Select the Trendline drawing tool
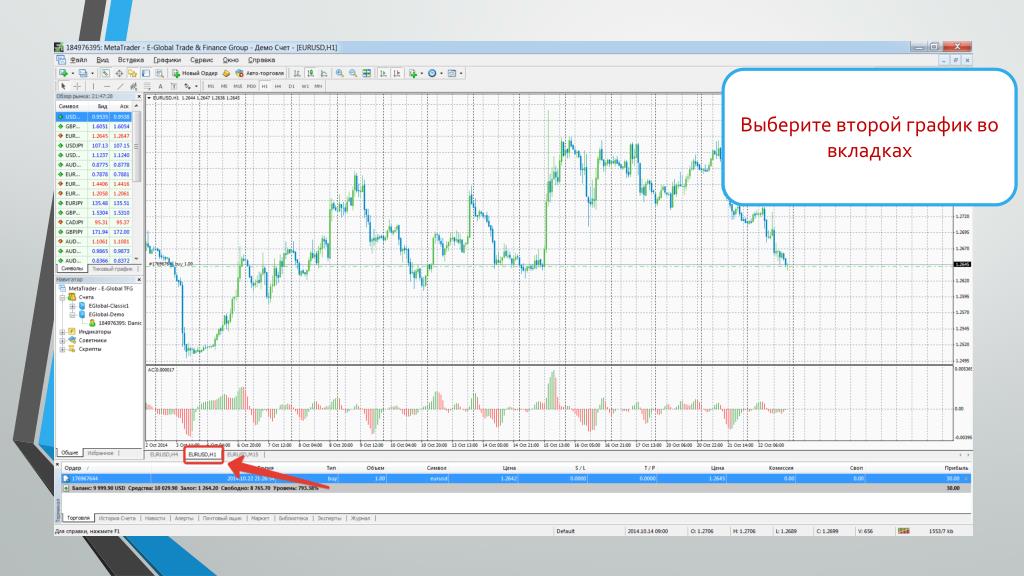This screenshot has height=576, width=1024. coord(121,86)
